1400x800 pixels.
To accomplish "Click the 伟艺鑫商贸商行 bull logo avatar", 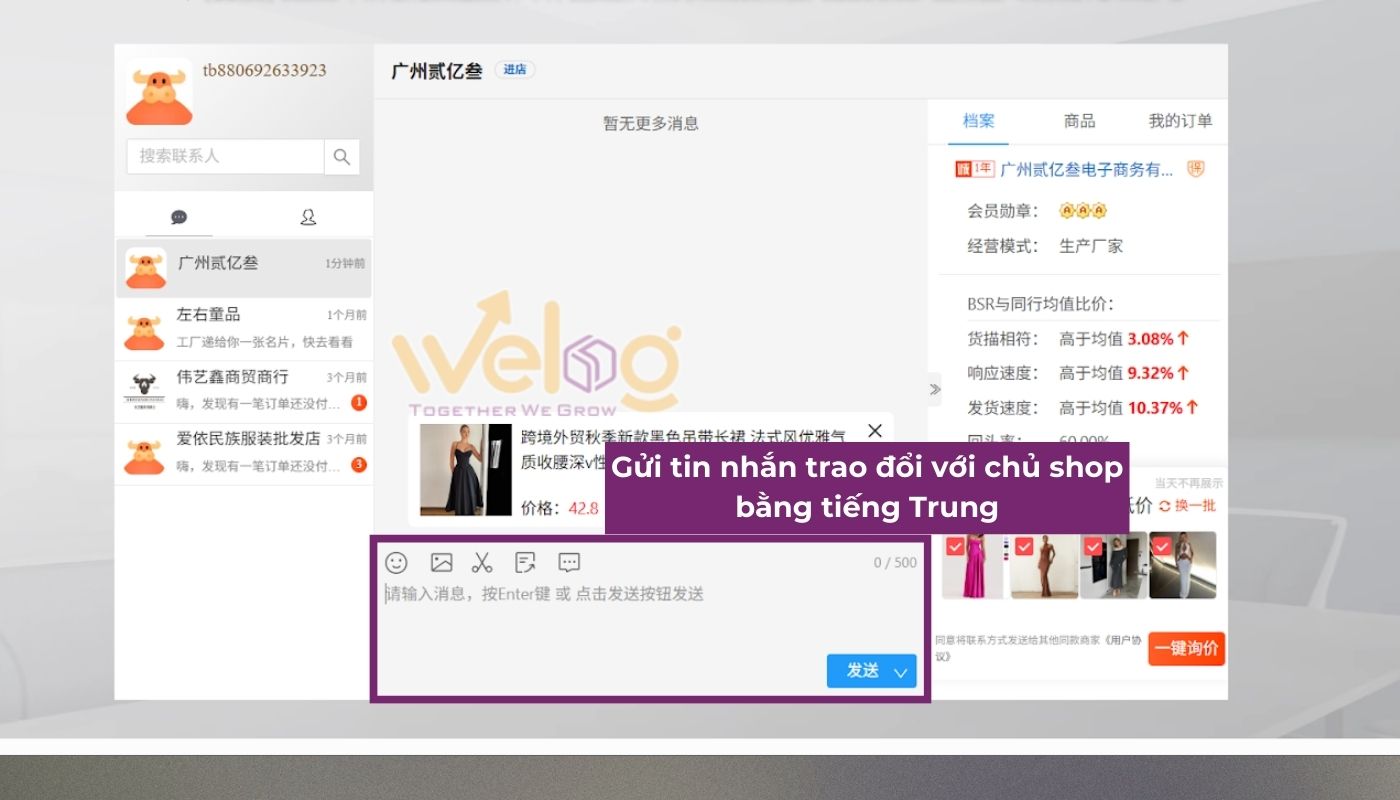I will tap(144, 391).
